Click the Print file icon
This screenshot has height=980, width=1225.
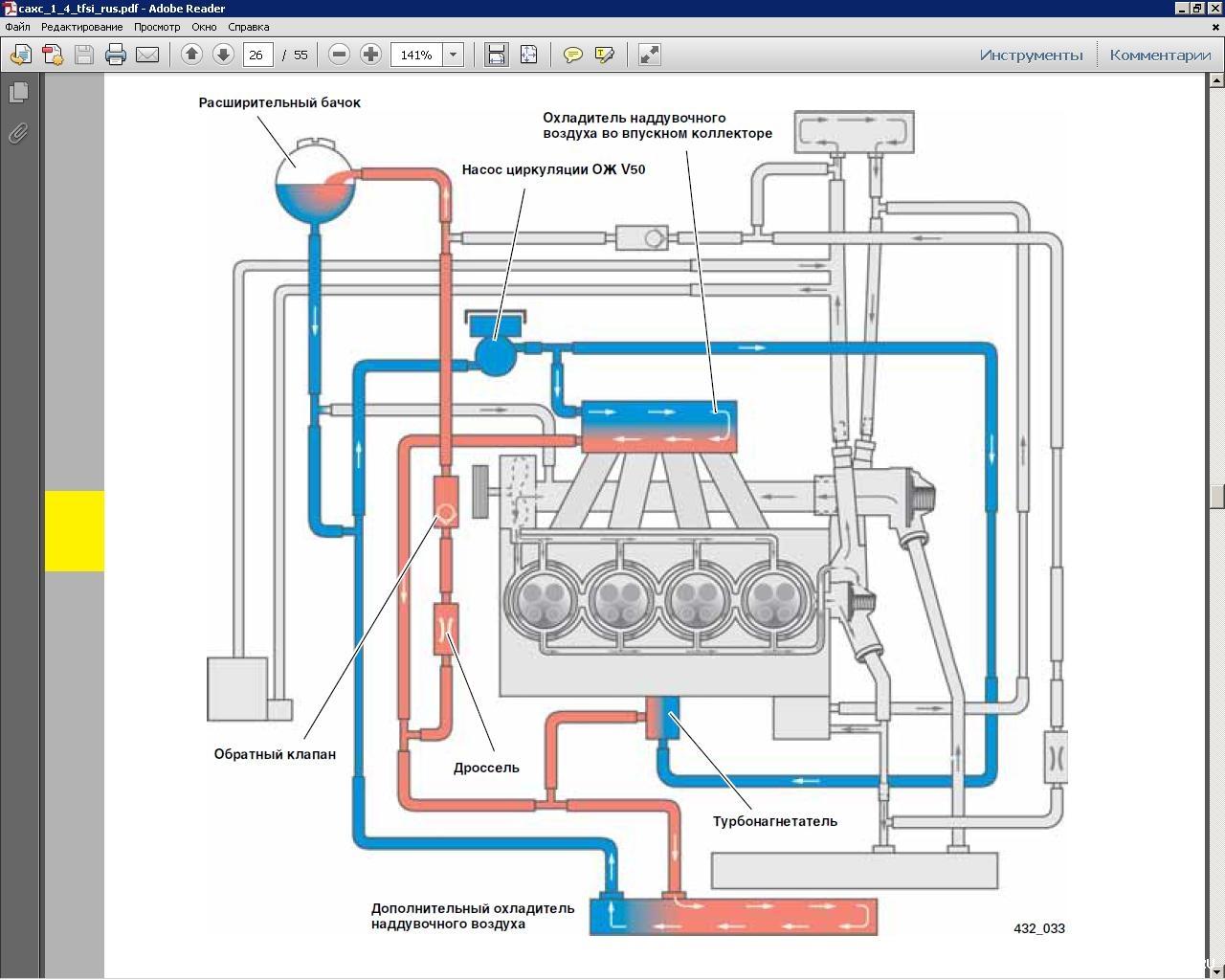click(x=116, y=55)
